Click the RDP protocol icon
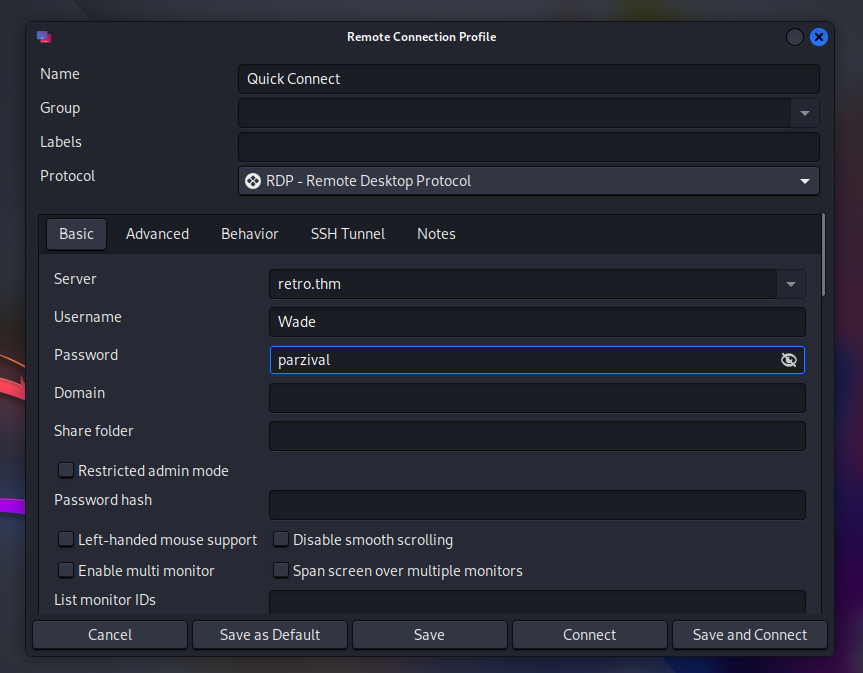This screenshot has width=863, height=673. click(253, 181)
